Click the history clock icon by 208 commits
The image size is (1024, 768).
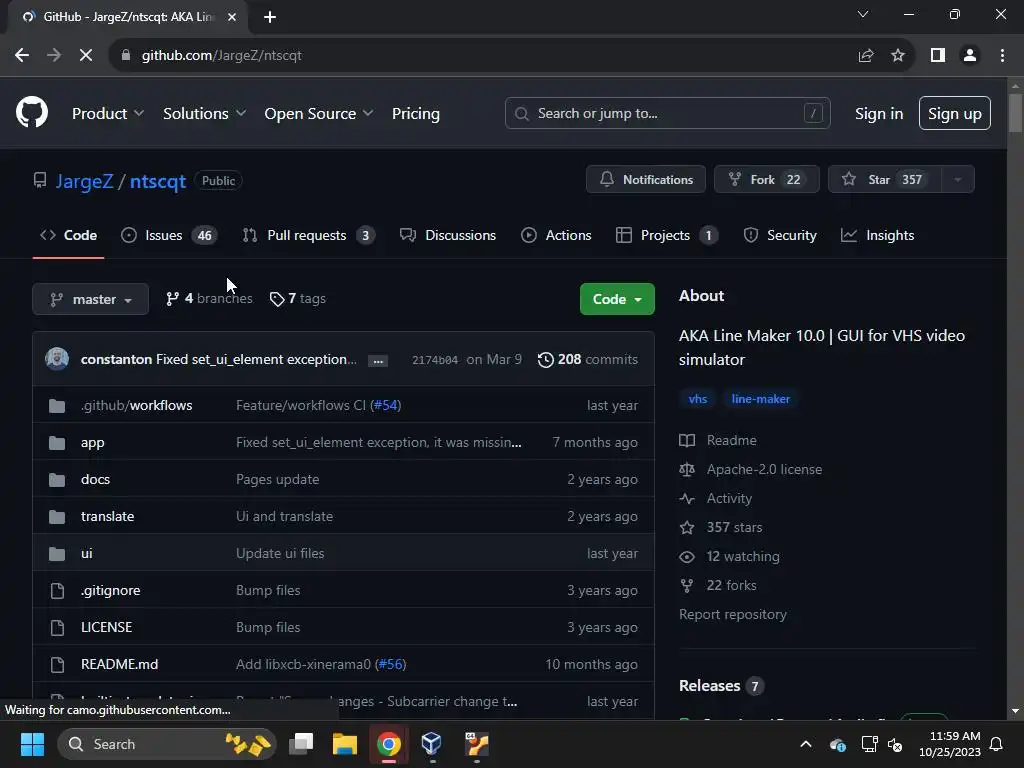545,360
